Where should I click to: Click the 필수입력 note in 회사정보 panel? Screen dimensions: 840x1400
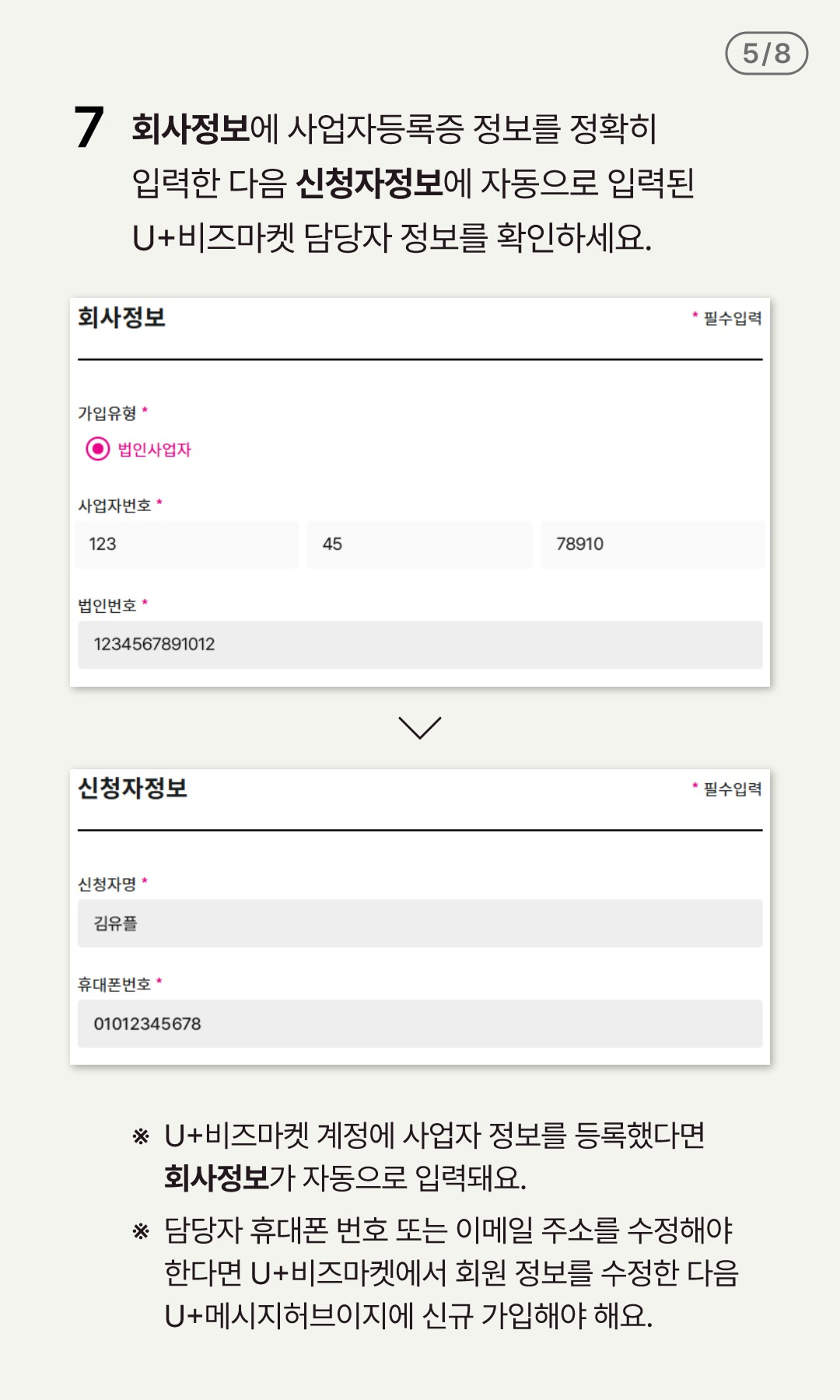tap(733, 318)
